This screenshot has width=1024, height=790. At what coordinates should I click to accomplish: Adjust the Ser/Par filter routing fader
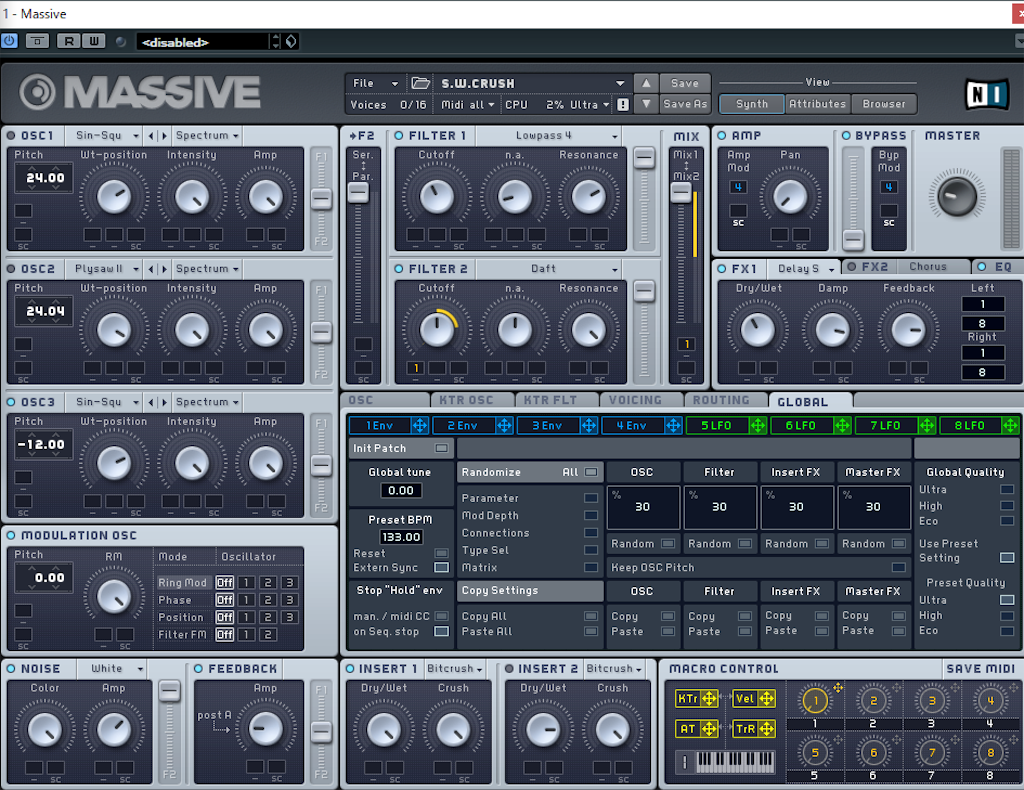[358, 192]
